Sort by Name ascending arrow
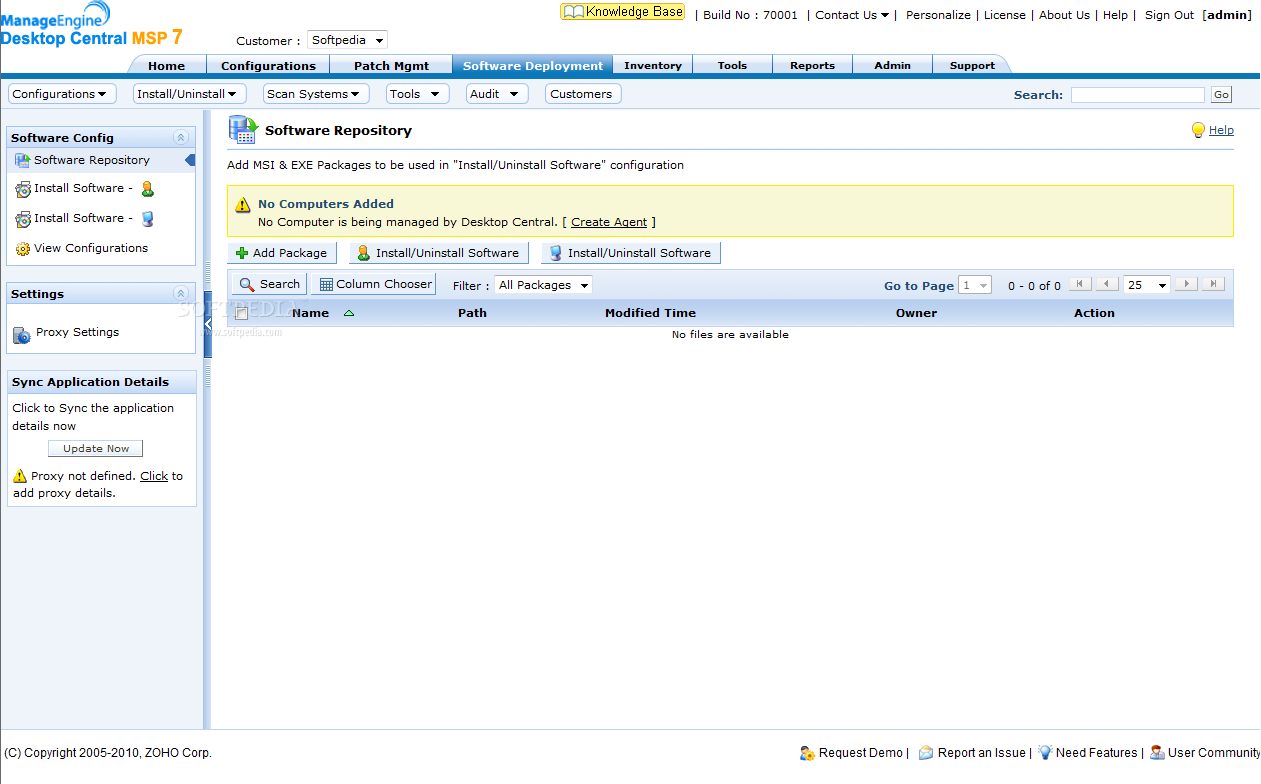This screenshot has height=784, width=1261. [349, 313]
